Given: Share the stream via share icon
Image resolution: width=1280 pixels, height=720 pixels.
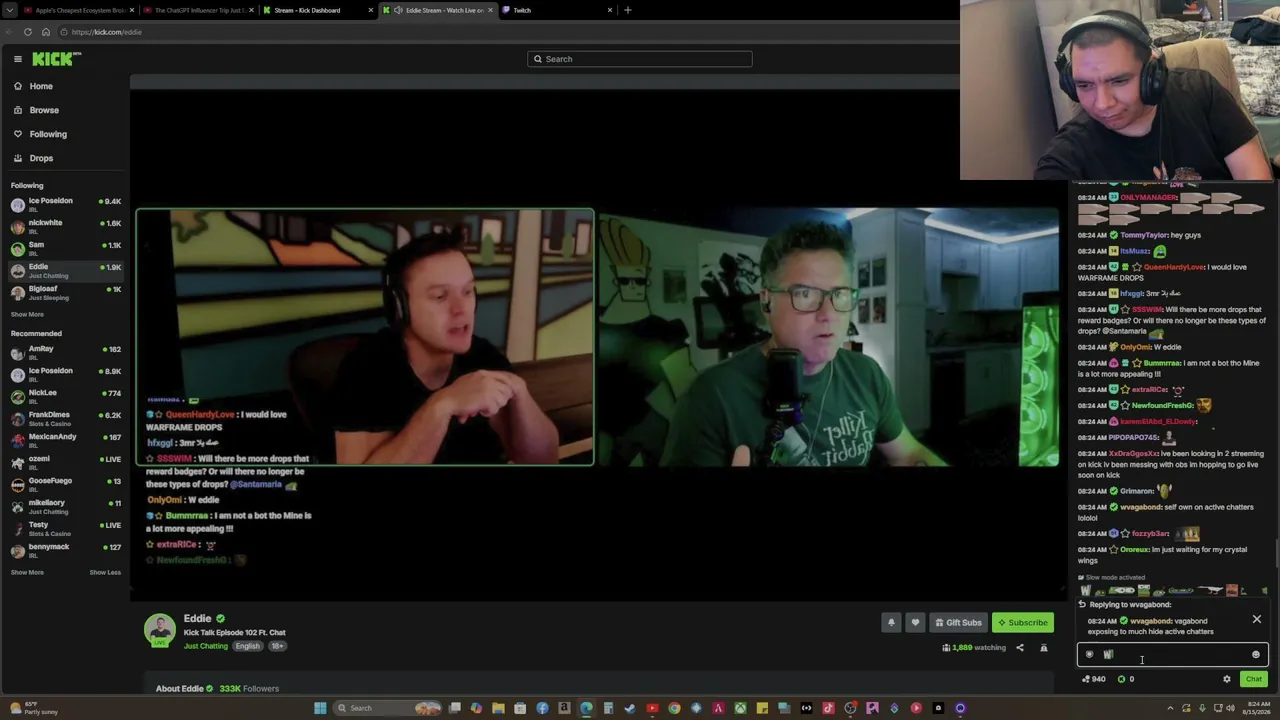Looking at the screenshot, I should tap(1020, 648).
